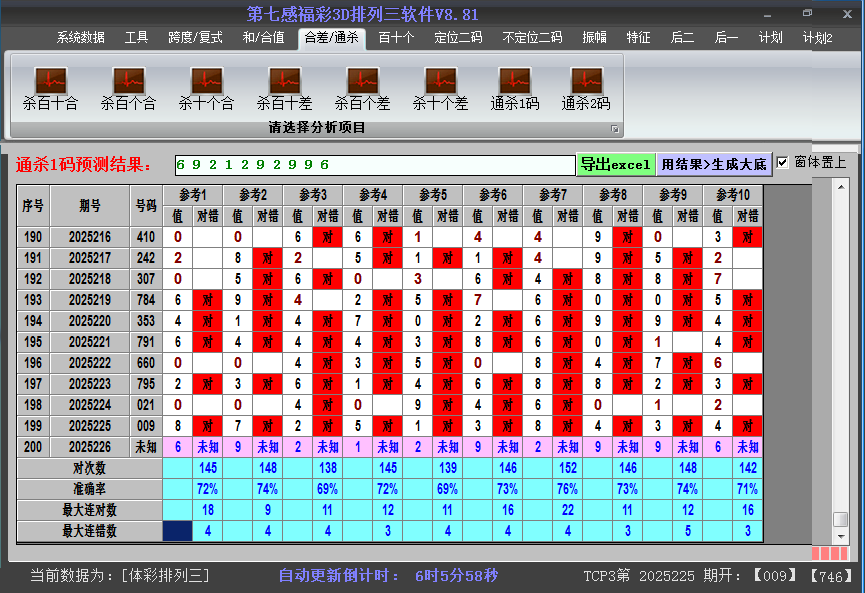Click the 序号 column header

[x=33, y=206]
